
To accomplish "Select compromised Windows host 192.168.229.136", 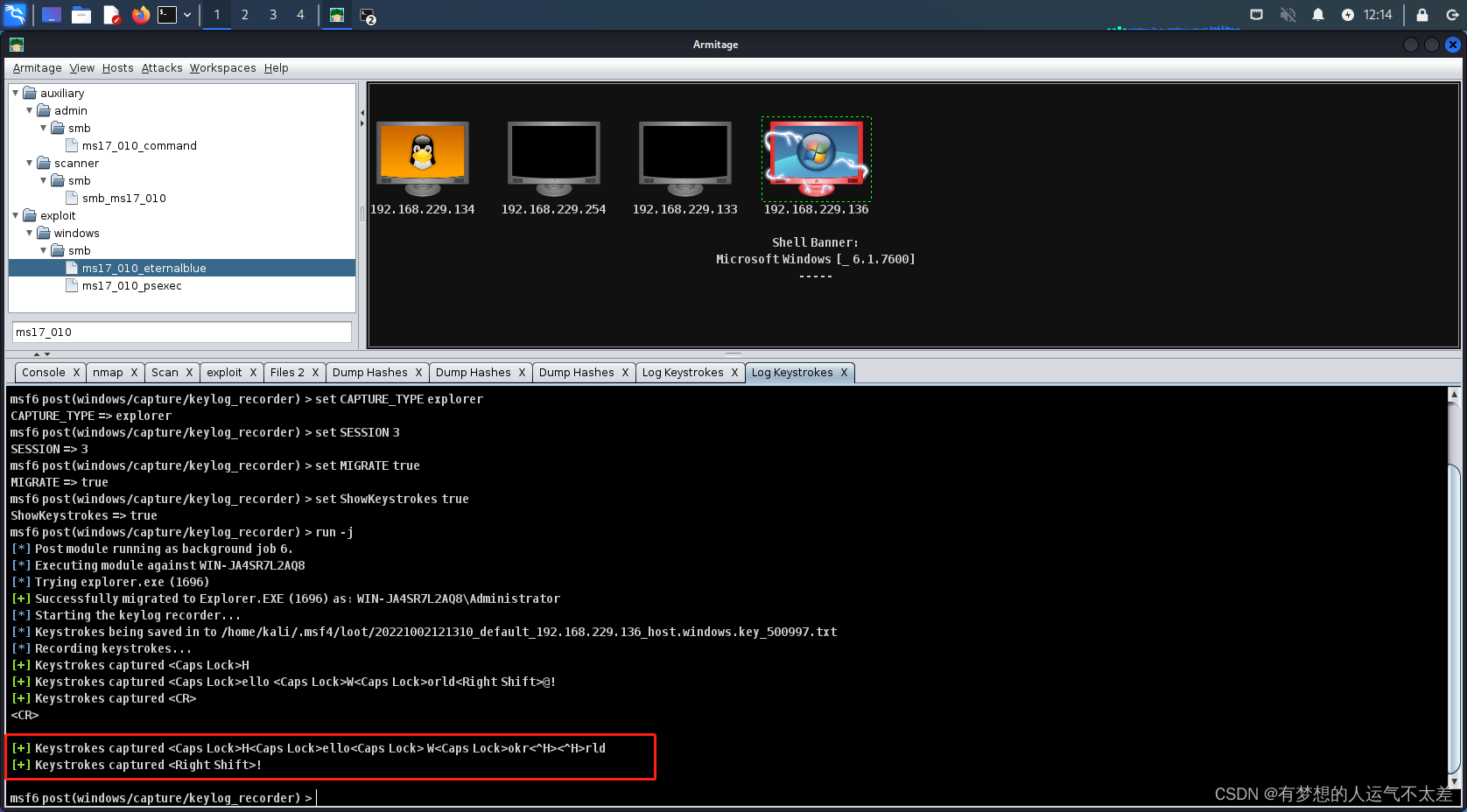I will click(x=817, y=168).
